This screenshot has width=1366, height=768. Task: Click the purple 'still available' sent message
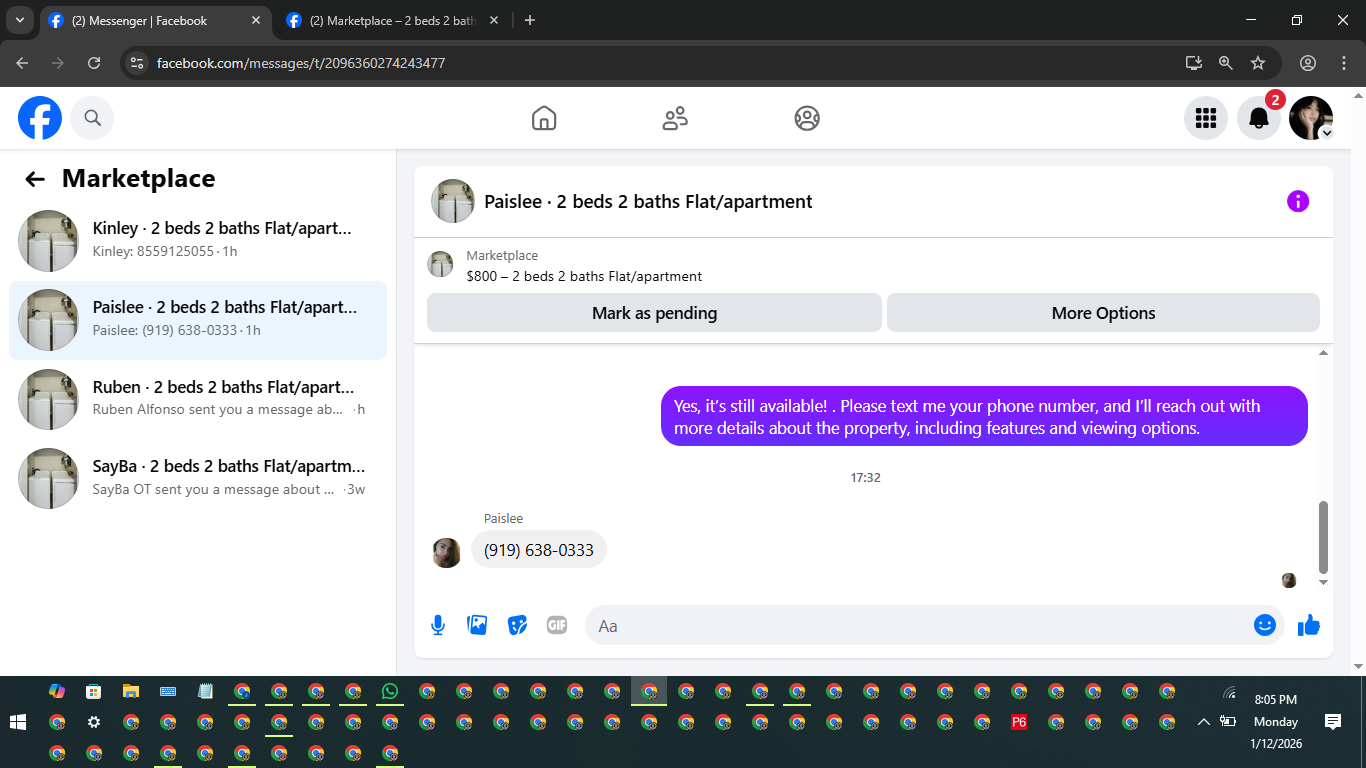[984, 417]
